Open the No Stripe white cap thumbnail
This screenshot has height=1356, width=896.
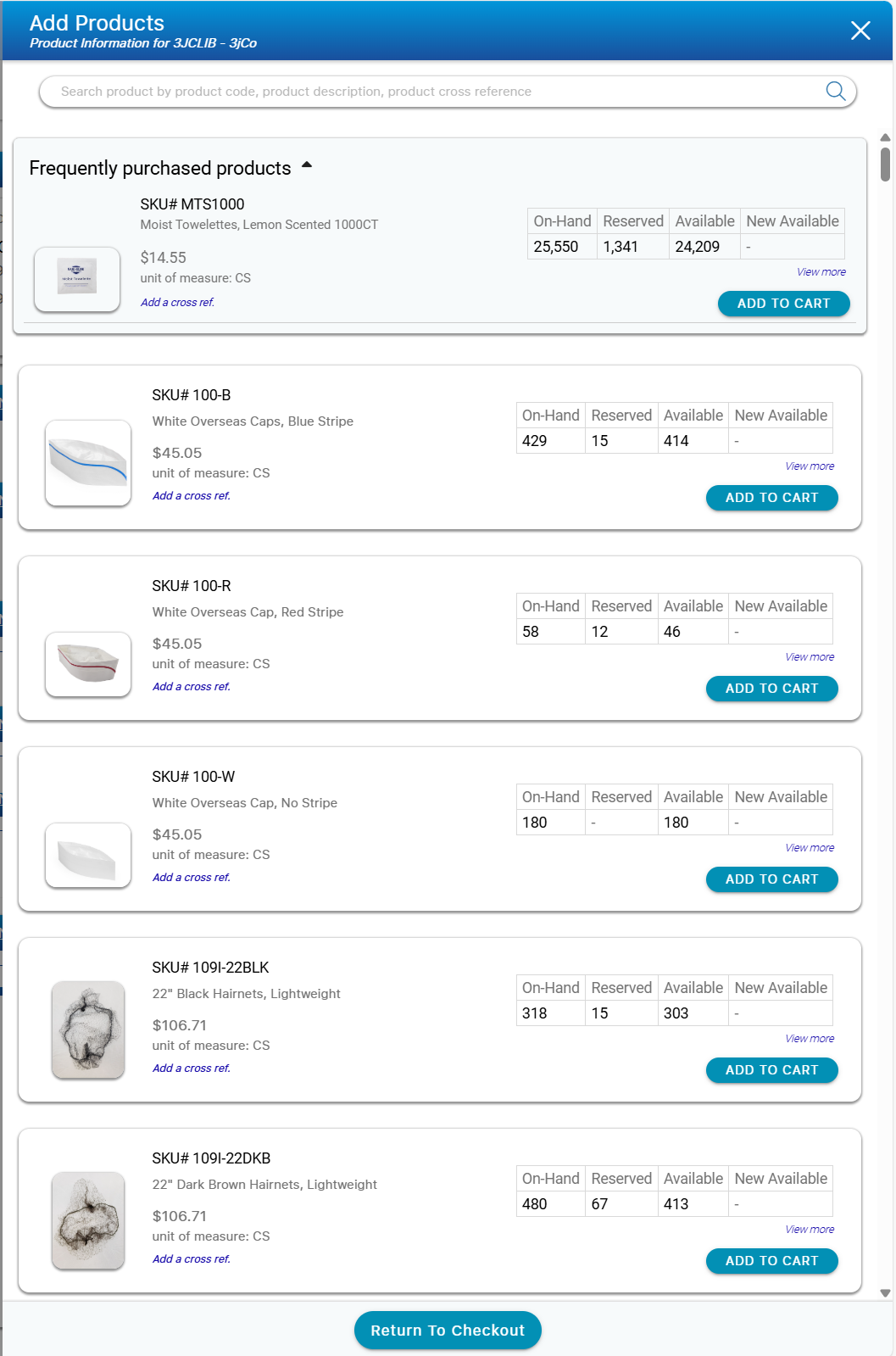88,855
